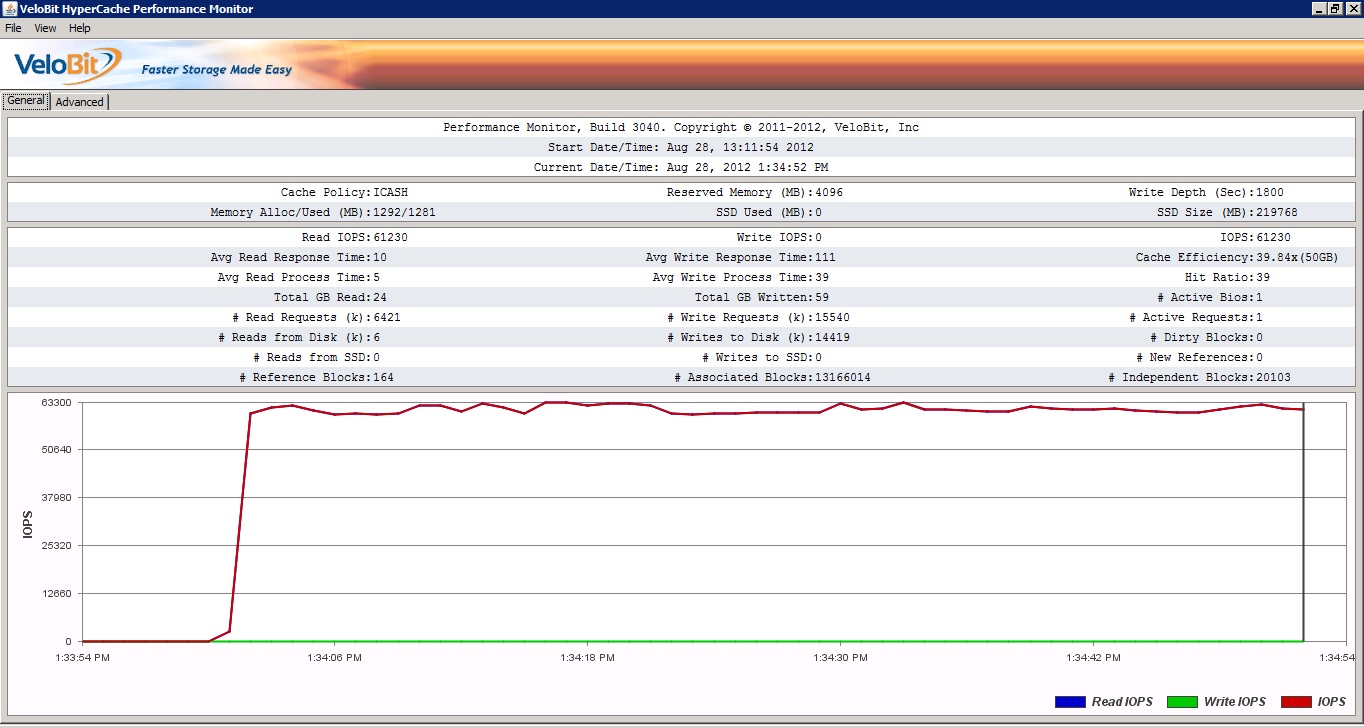
Task: Click the blue Read IOPS legend swatch
Action: 1070,702
